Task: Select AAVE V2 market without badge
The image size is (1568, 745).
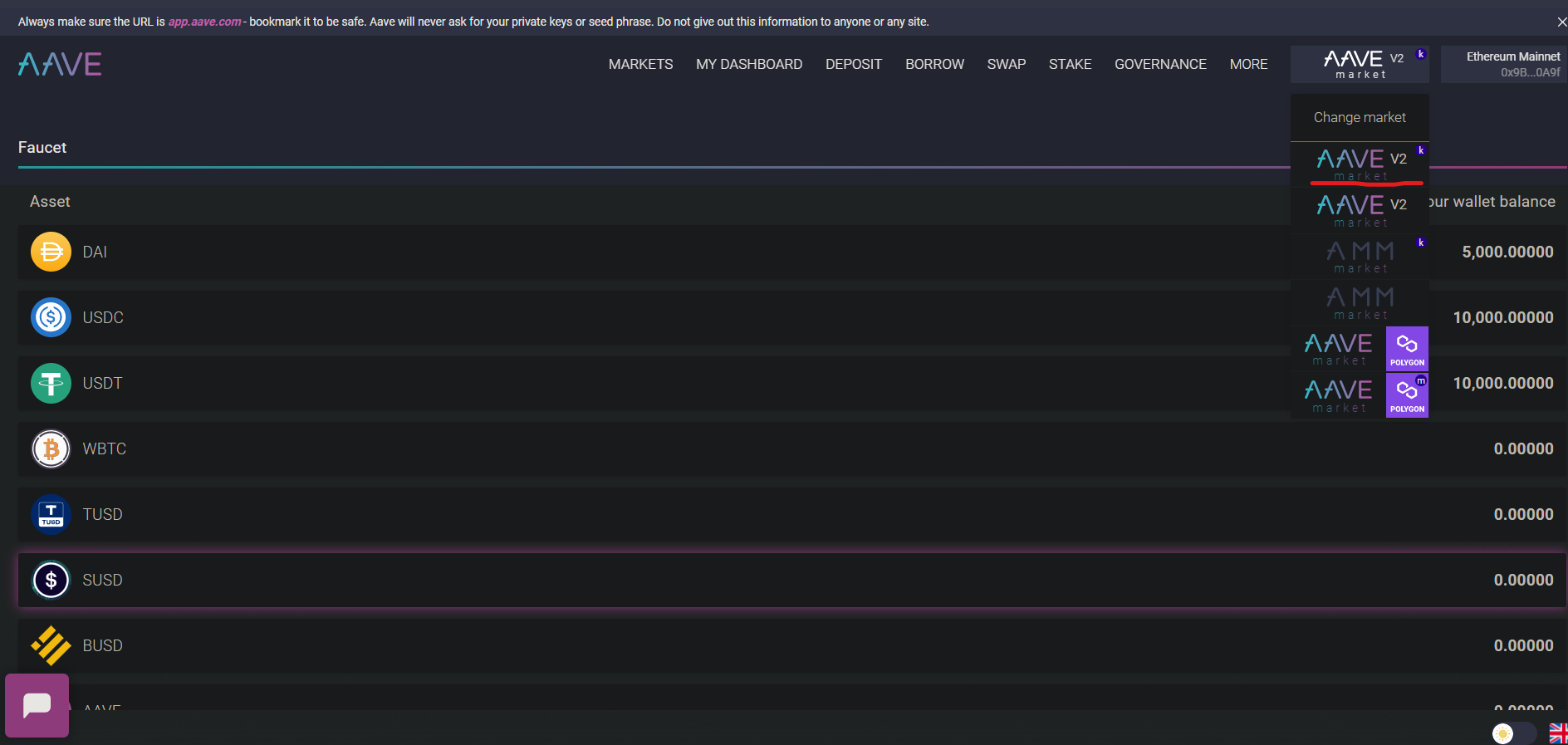Action: click(x=1360, y=210)
